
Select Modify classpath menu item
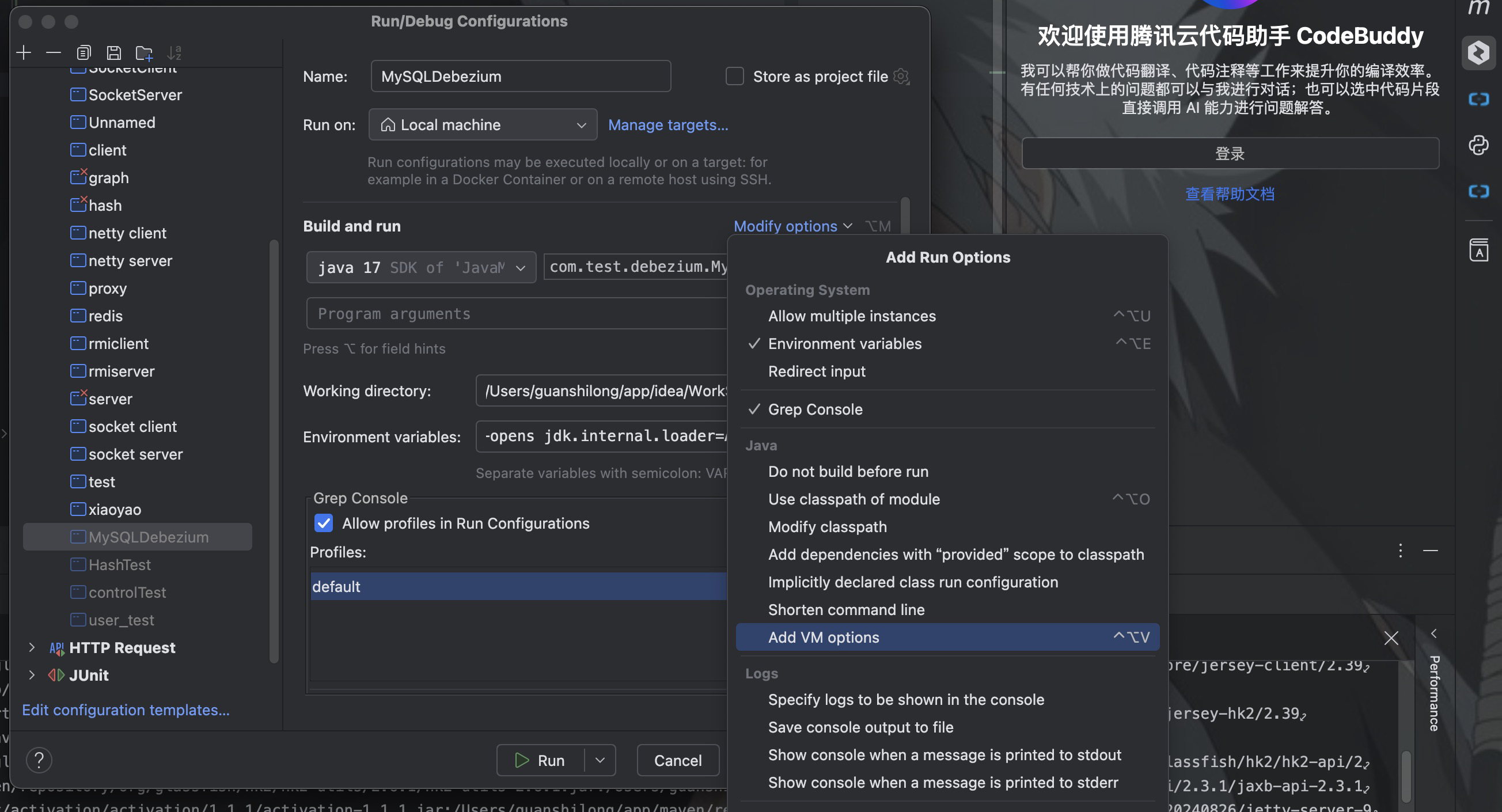947,527
